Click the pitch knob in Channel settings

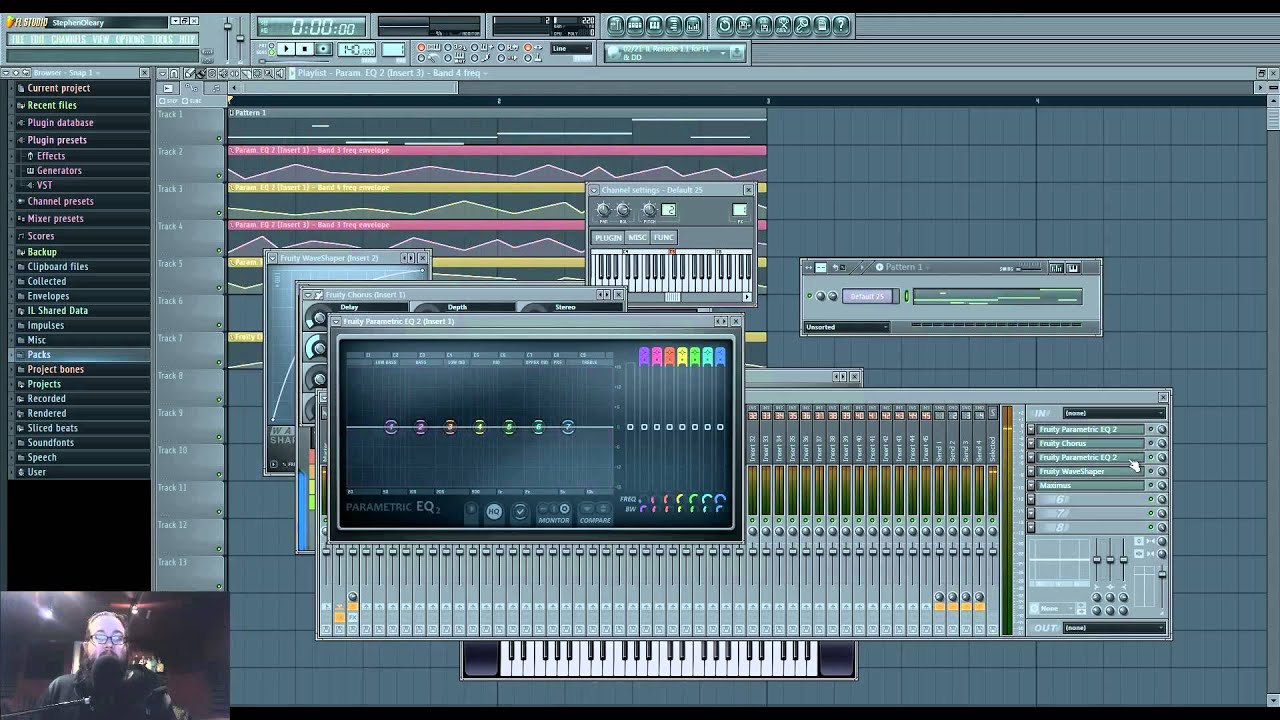[x=649, y=209]
